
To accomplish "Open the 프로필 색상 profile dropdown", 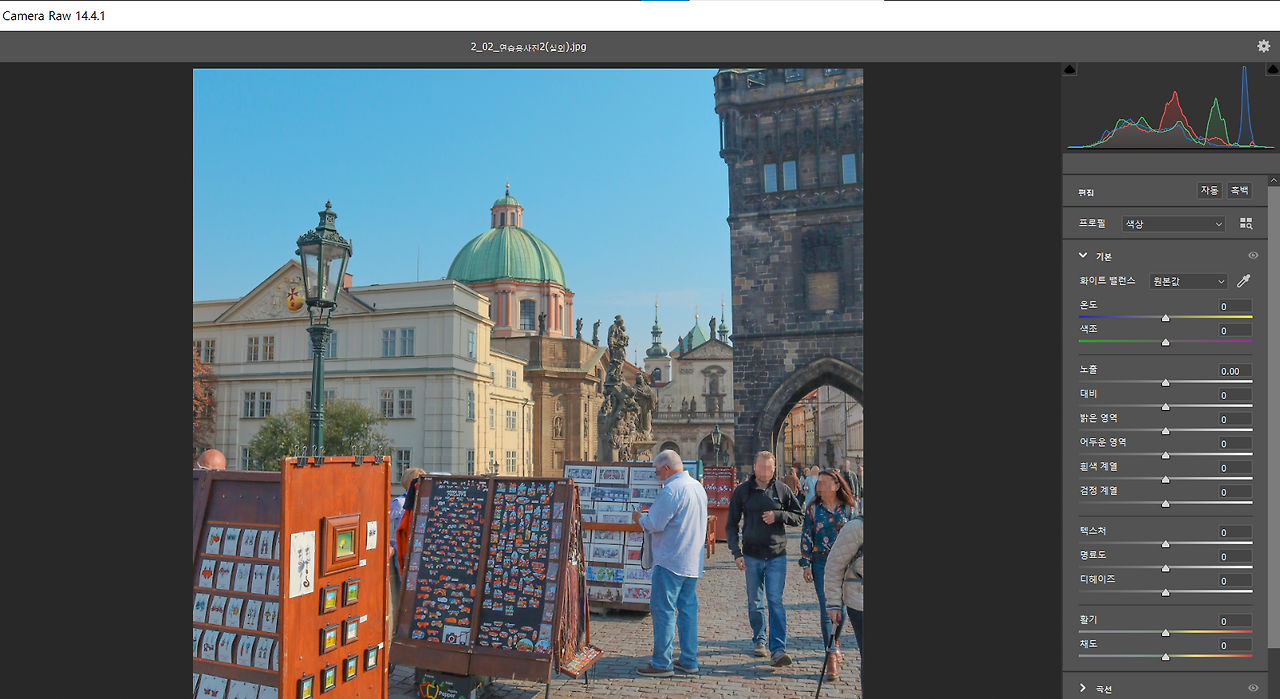I will 1173,224.
